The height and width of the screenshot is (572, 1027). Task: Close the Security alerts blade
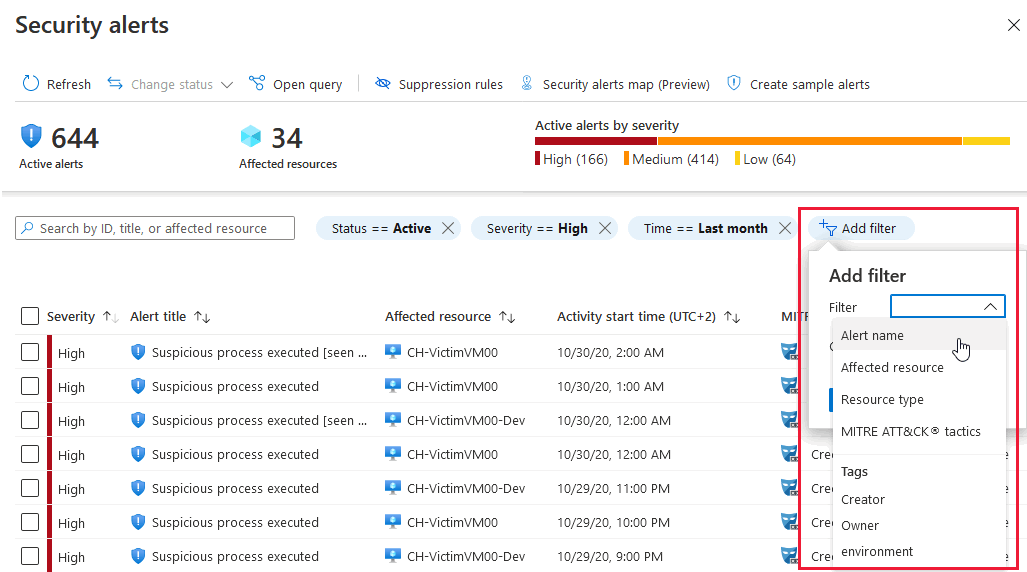click(1013, 25)
